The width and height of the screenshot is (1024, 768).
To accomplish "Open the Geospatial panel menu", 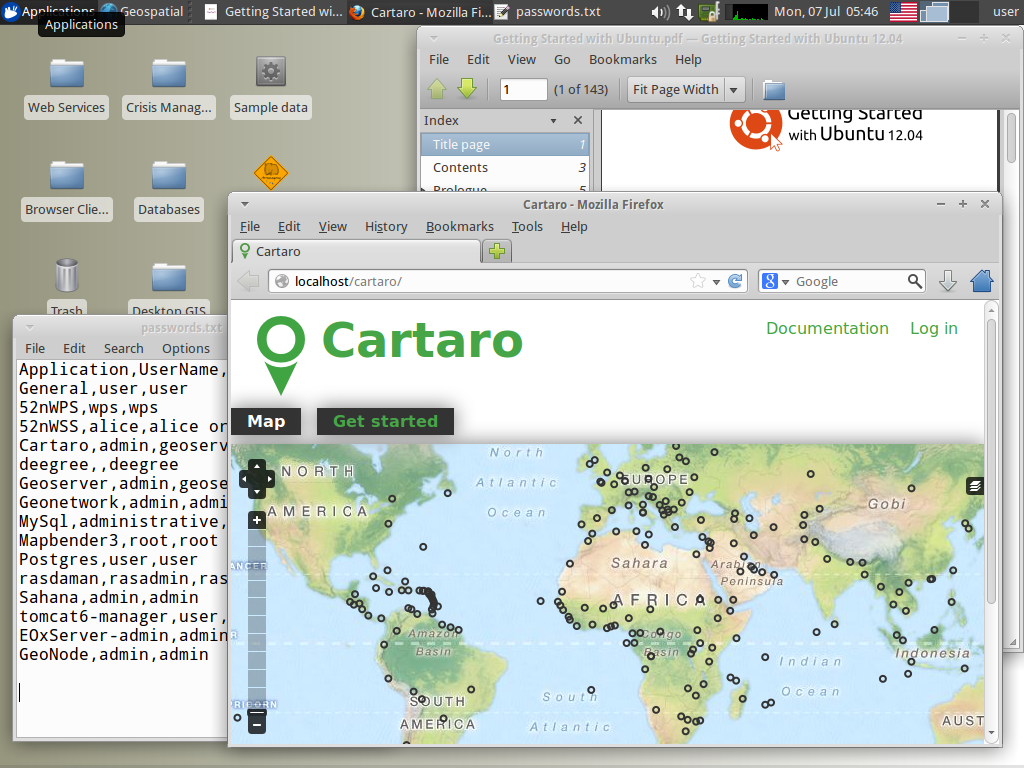I will 143,12.
